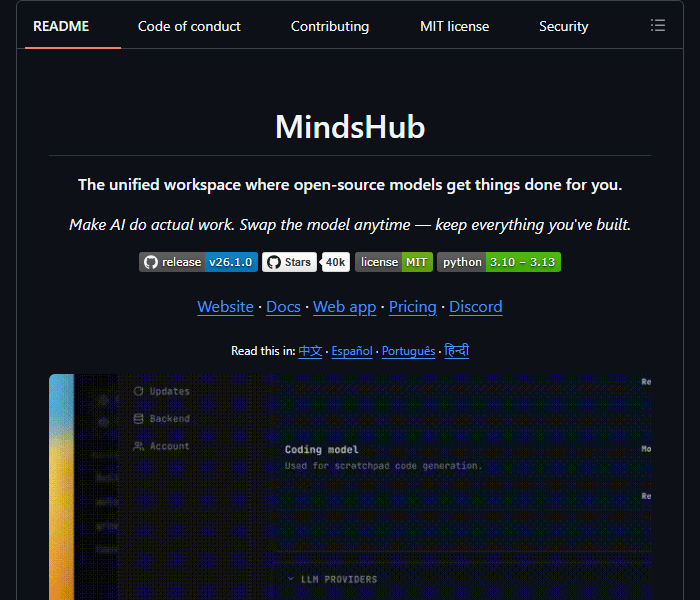Open the Español translation link
Viewport: 700px width, 600px height.
coord(352,351)
